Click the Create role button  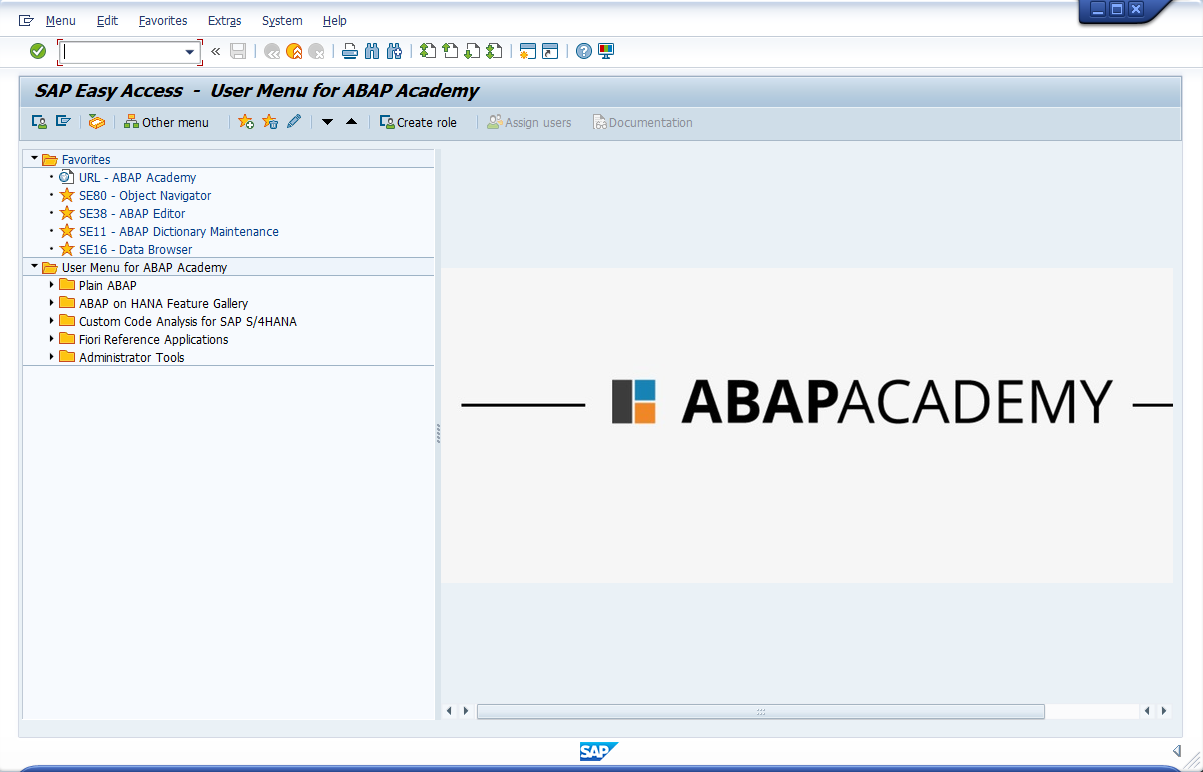coord(419,122)
